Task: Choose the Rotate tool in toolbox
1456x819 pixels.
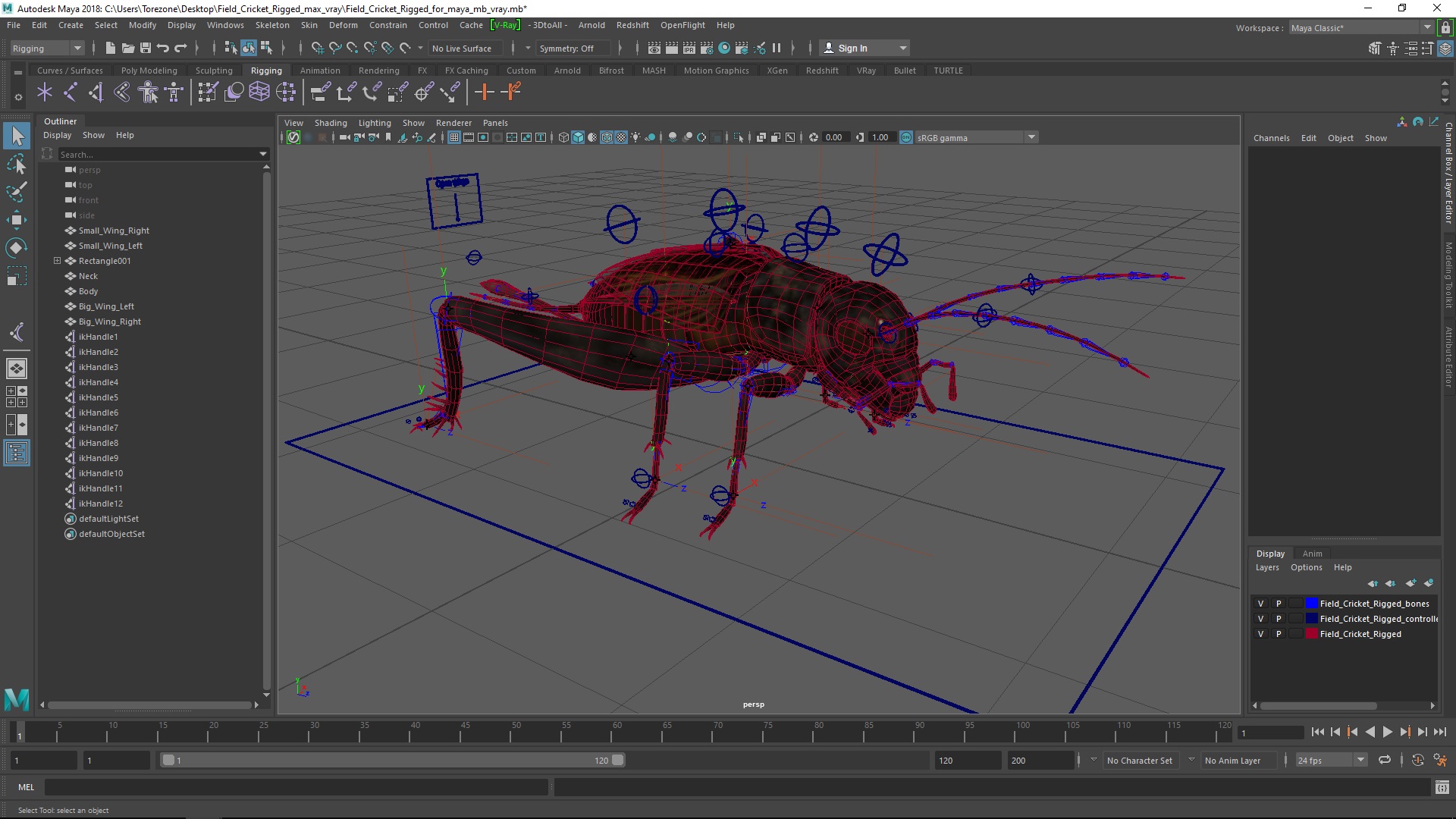Action: click(x=17, y=248)
